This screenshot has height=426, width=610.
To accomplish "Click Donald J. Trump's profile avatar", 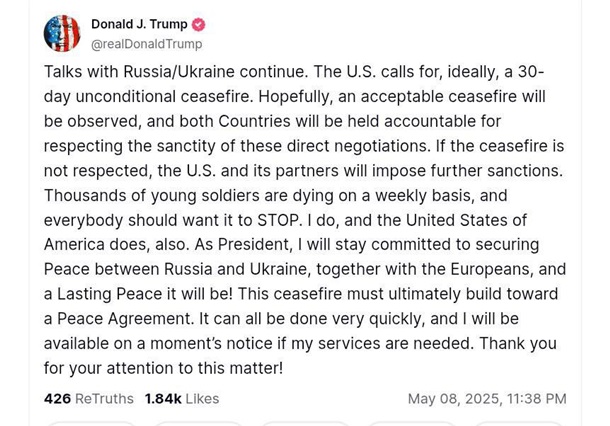I will pos(62,33).
